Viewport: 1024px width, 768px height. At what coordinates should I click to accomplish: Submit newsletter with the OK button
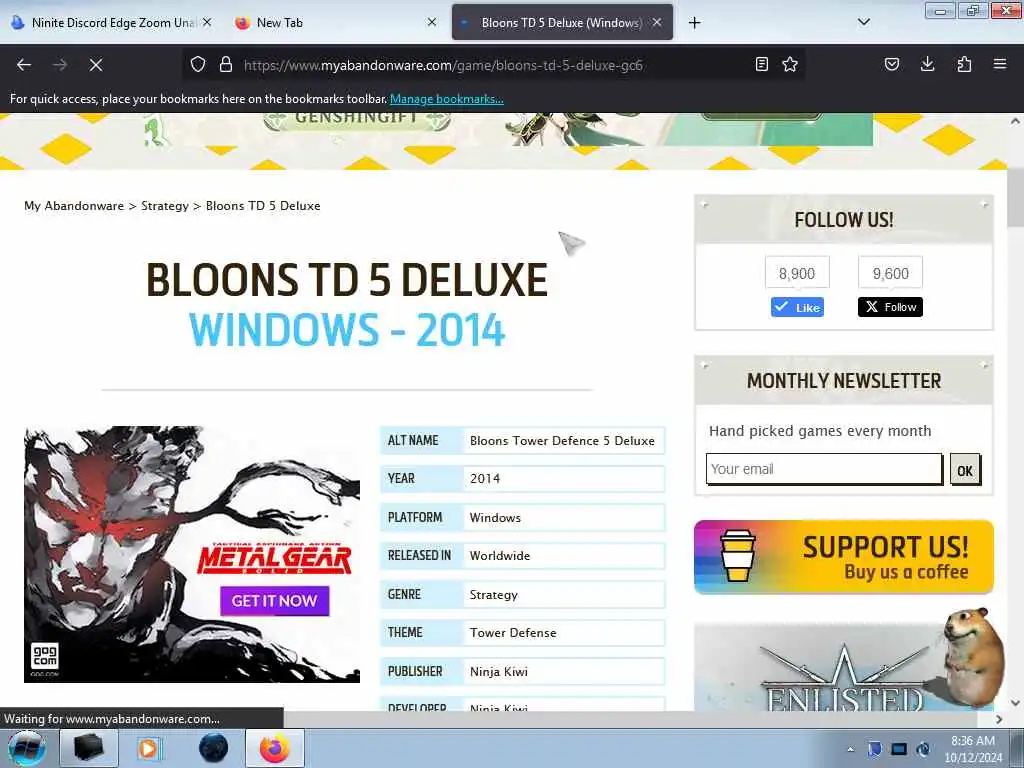point(965,470)
